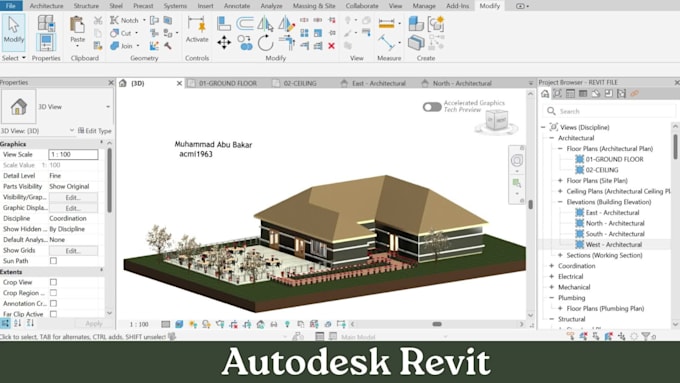
Task: Click the Notch geometry tool
Action: [x=124, y=20]
